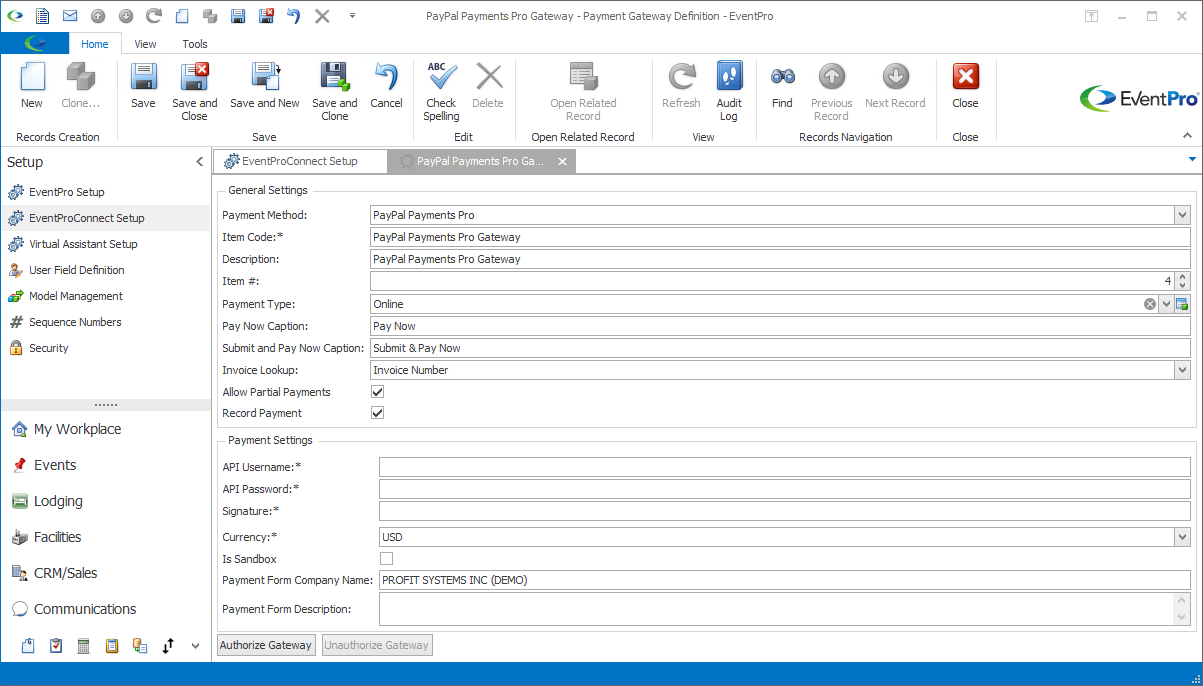Decrease the Item # value with down arrow
The height and width of the screenshot is (686, 1203).
pyautogui.click(x=1183, y=286)
